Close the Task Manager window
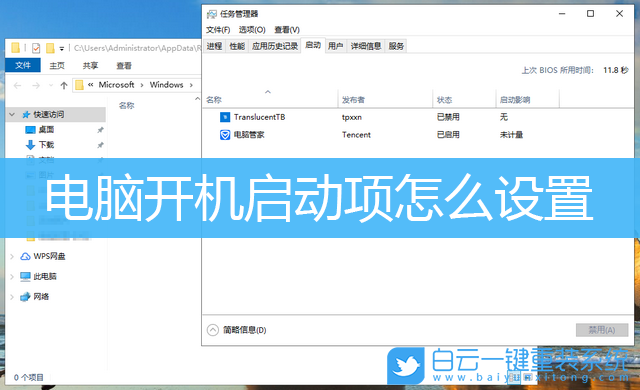 tap(619, 14)
